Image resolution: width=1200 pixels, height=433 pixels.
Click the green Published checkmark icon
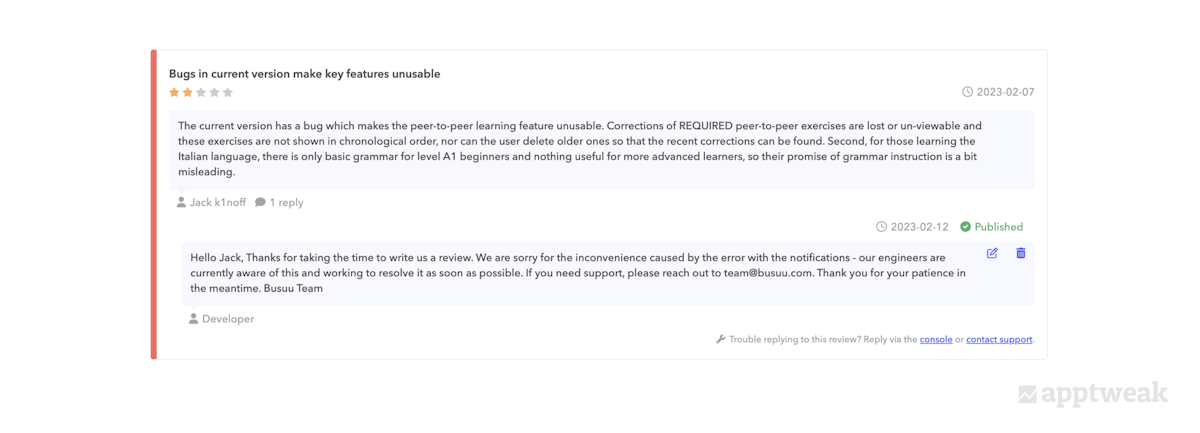(965, 227)
